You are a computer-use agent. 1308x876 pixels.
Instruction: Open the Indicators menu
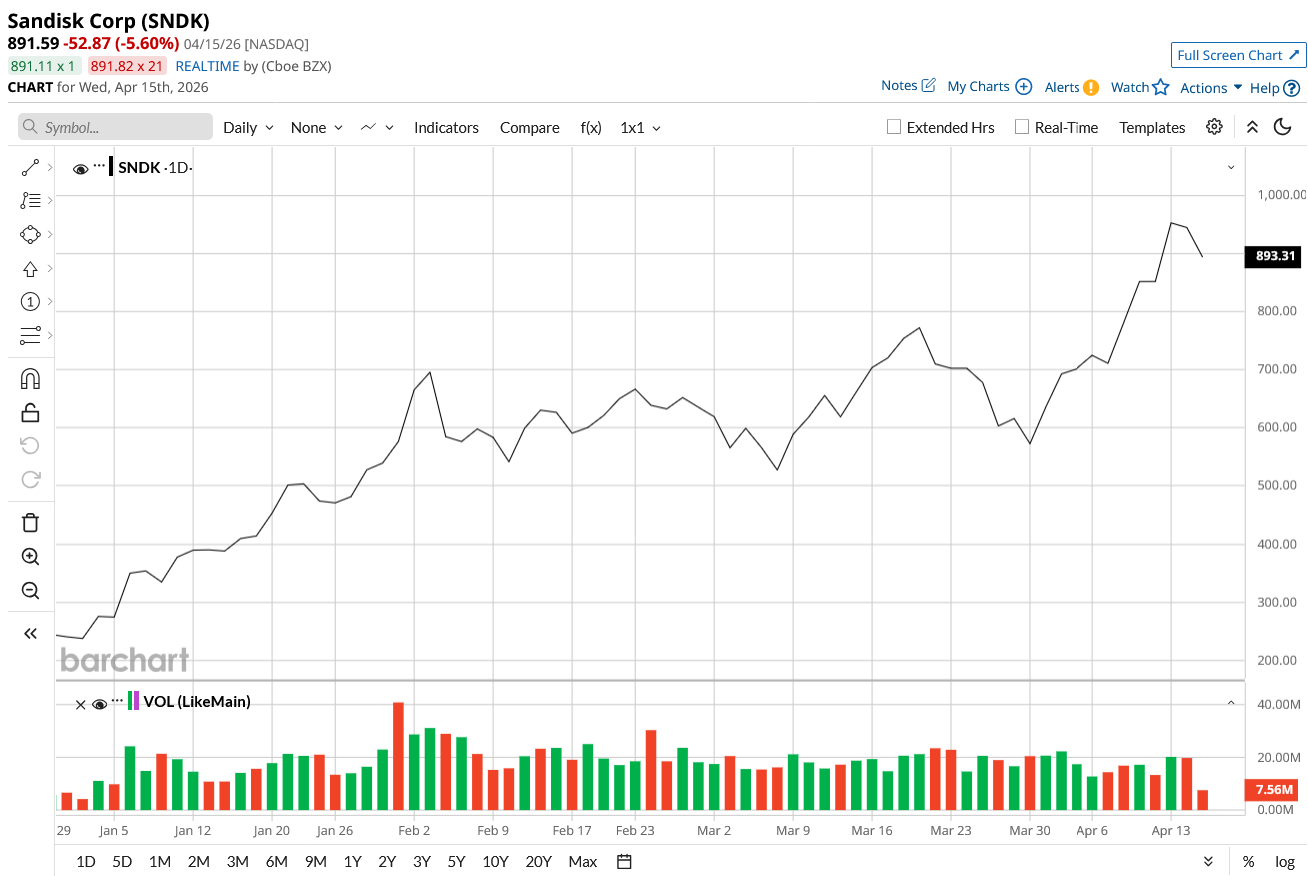coord(446,128)
